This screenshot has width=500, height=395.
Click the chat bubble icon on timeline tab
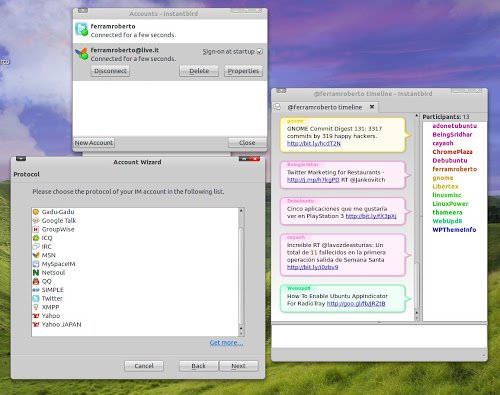[277, 107]
